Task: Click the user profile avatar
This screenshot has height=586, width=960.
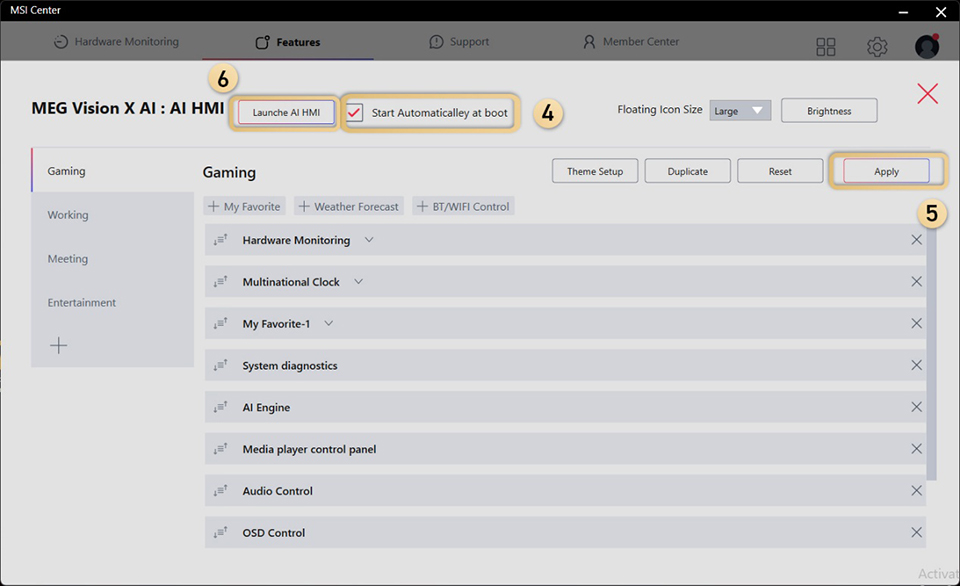Action: [x=926, y=46]
